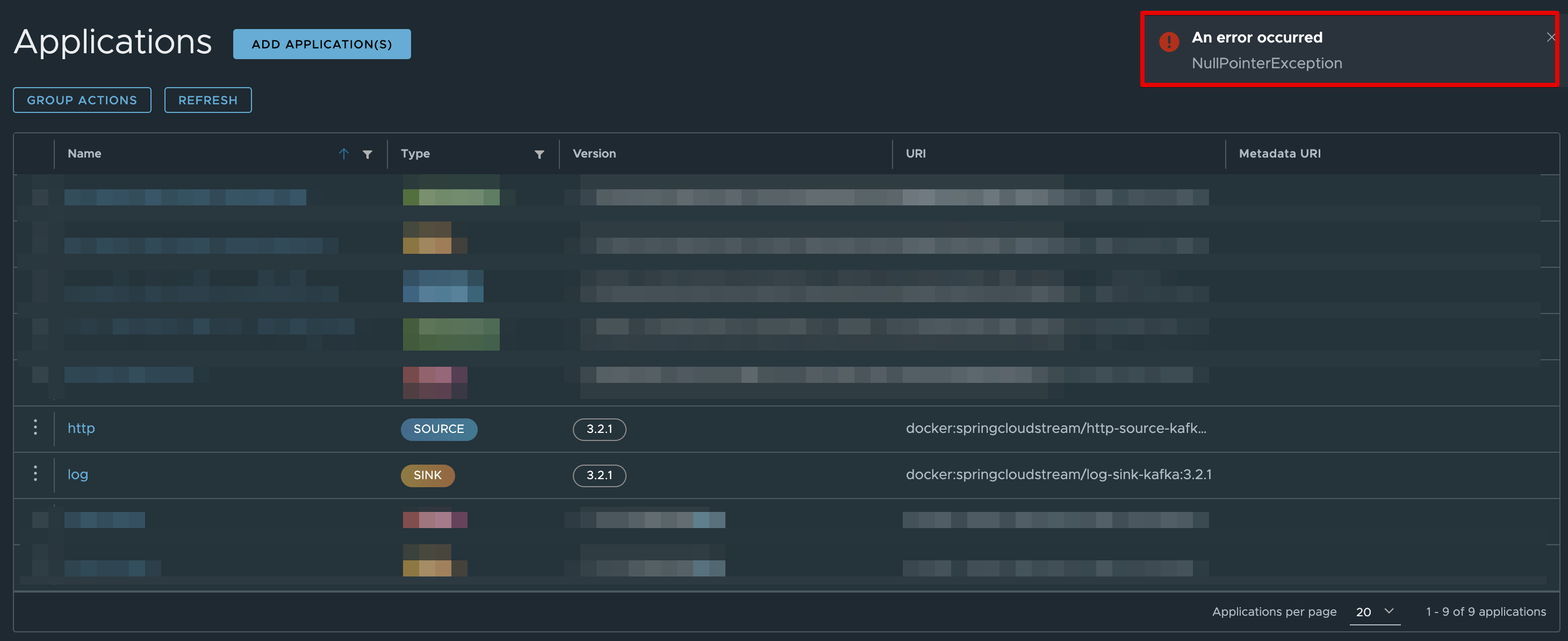Click the SINK type badge
Viewport: 1568px width, 641px height.
click(427, 475)
